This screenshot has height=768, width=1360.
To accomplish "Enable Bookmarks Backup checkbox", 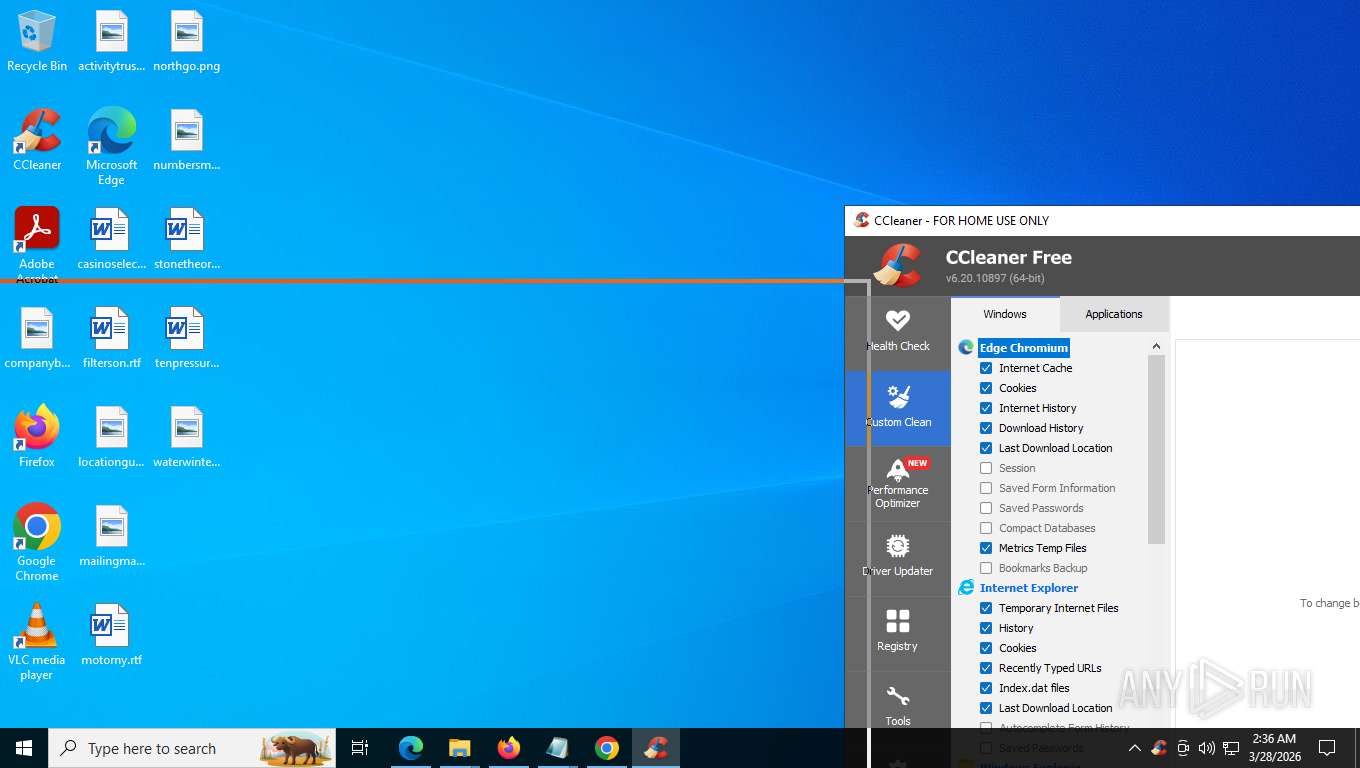I will 986,568.
